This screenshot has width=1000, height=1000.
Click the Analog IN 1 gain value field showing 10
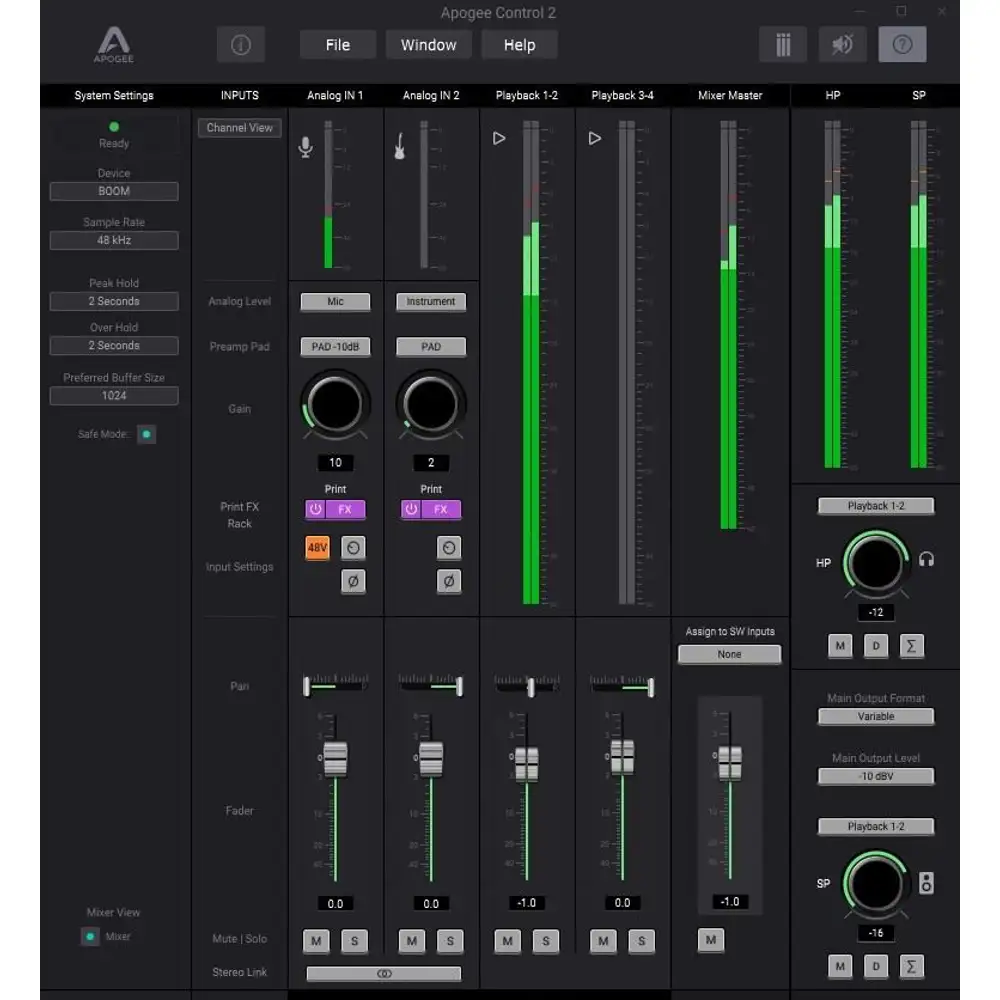coord(335,462)
